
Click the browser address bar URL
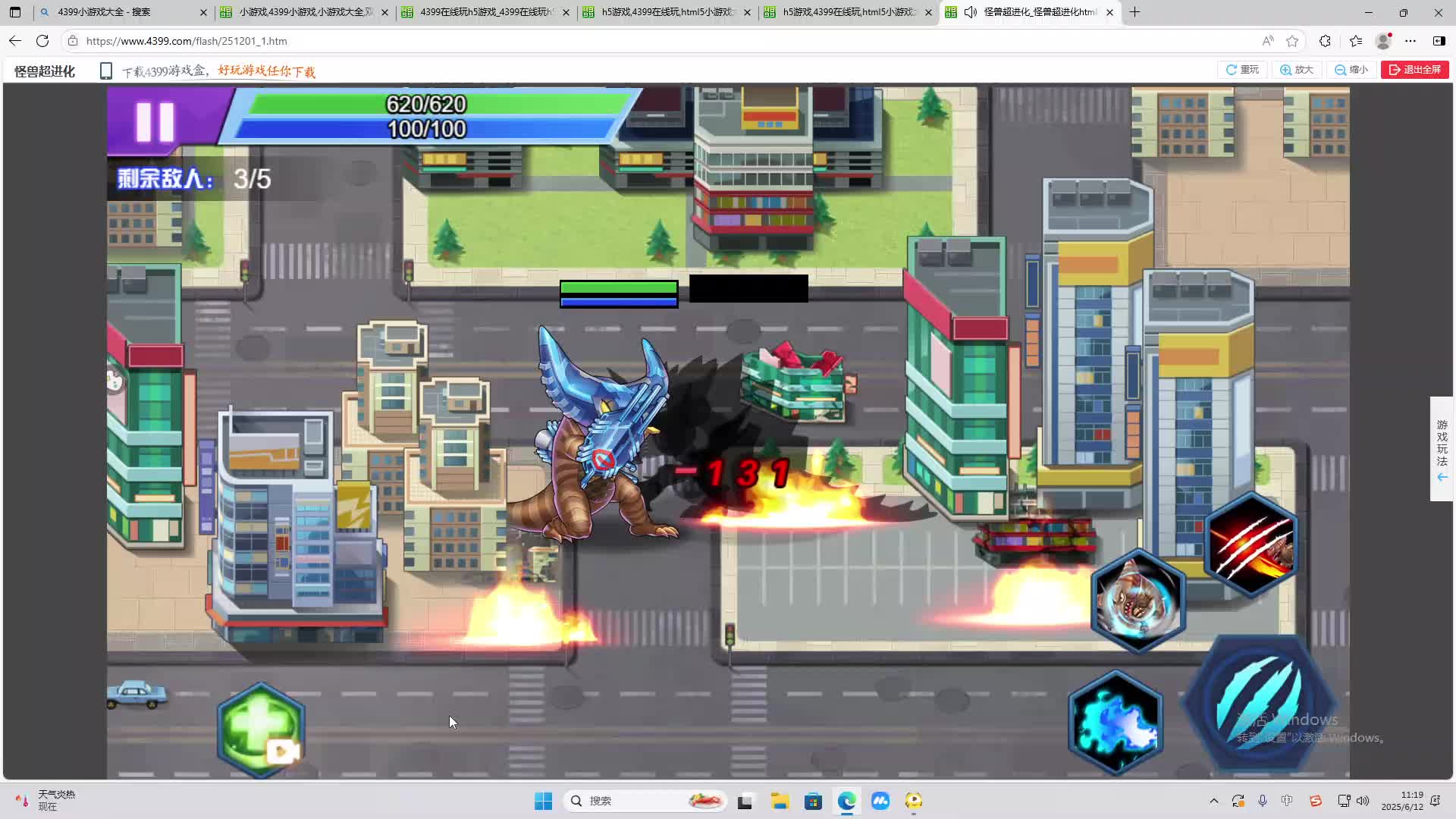click(186, 41)
